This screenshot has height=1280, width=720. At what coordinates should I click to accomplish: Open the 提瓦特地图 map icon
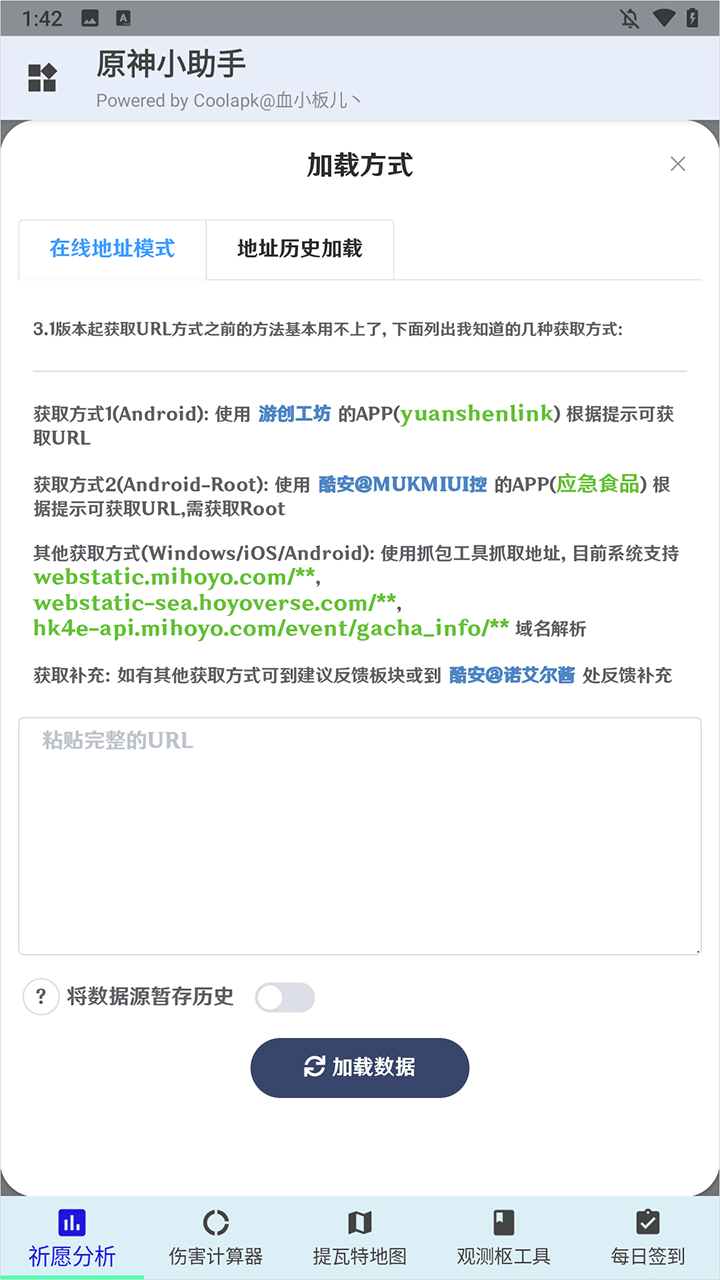tap(360, 1221)
